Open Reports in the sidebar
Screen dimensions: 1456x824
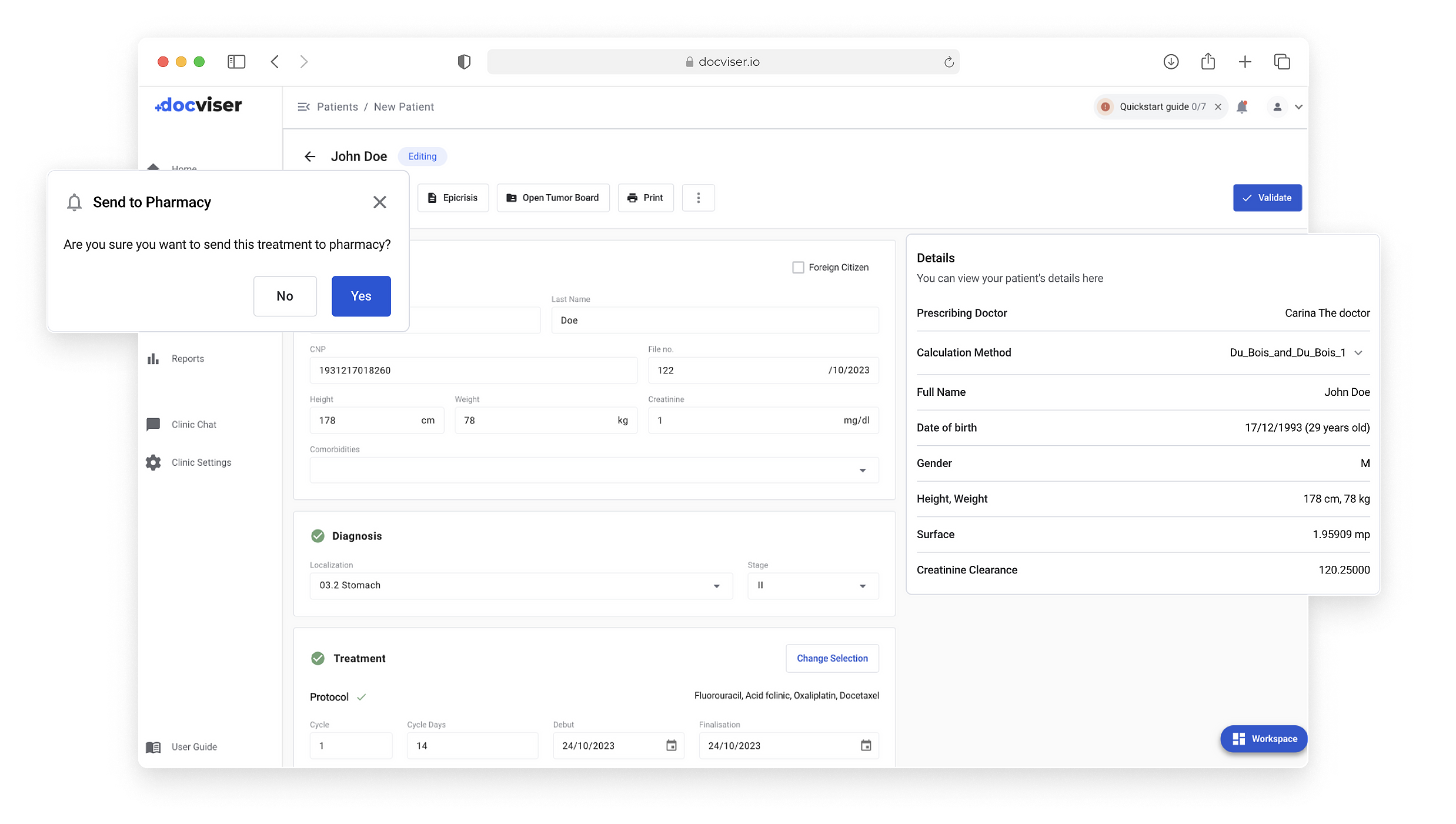pyautogui.click(x=188, y=359)
